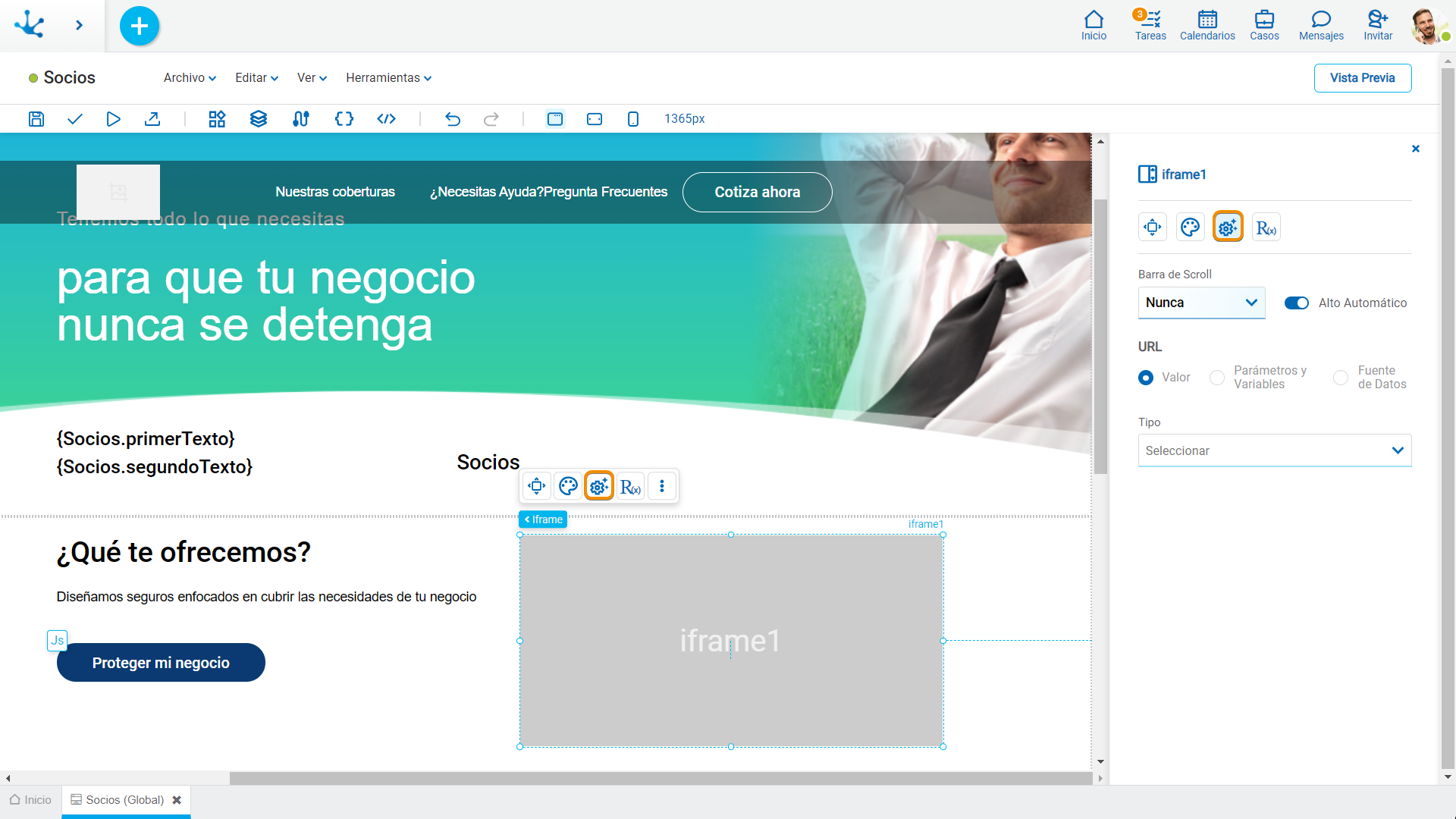
Task: Open Barra de Scroll dropdown Nunca
Action: [x=1201, y=303]
